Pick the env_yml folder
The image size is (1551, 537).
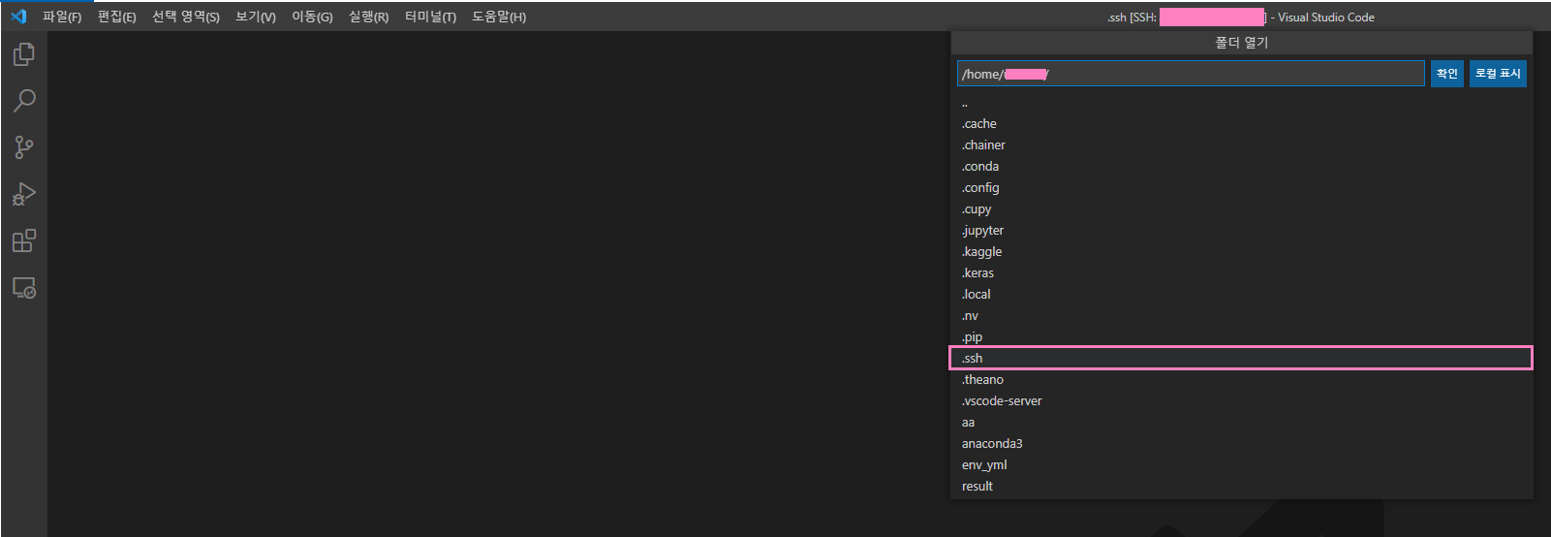click(984, 465)
